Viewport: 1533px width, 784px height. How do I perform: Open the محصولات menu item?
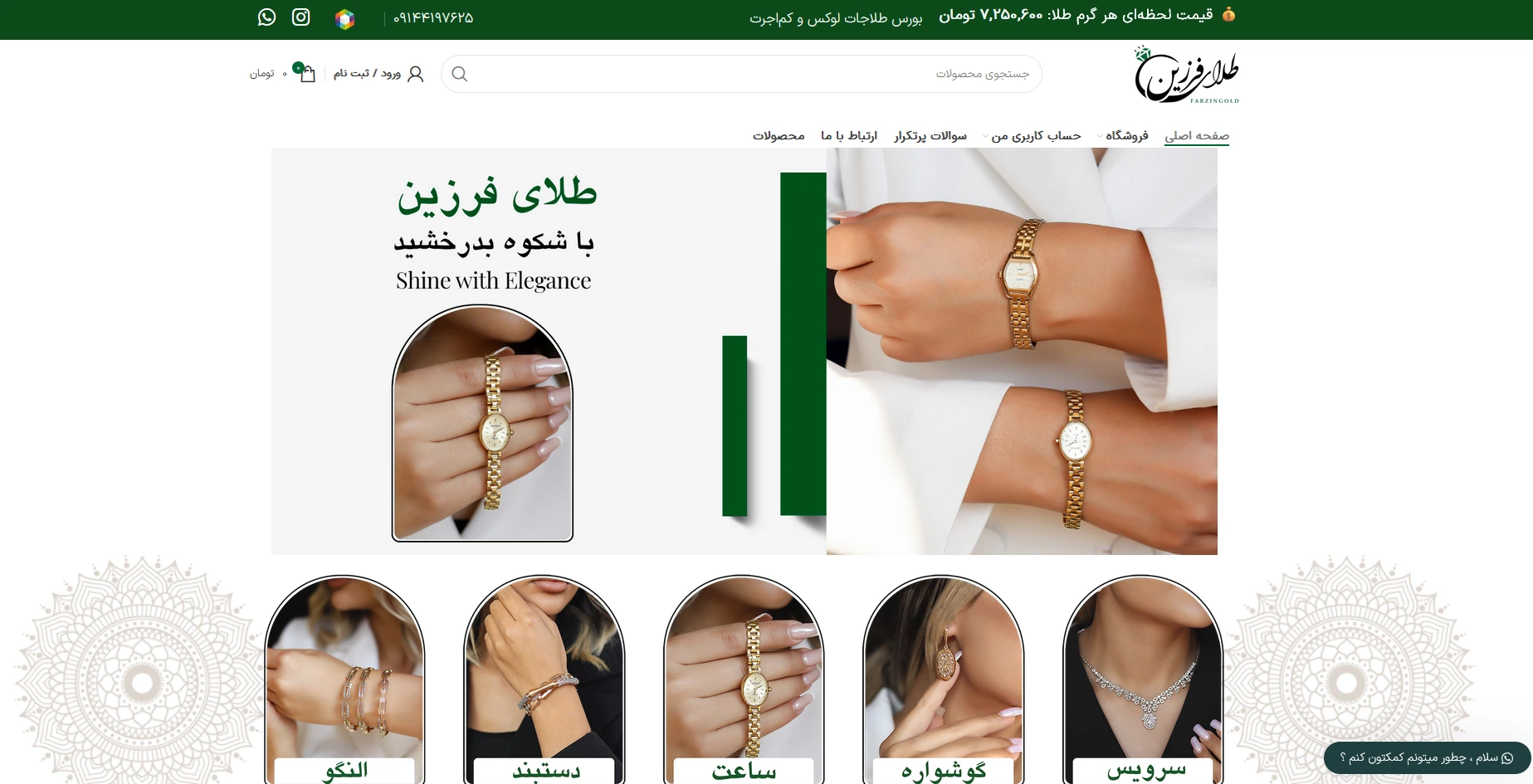pos(779,135)
